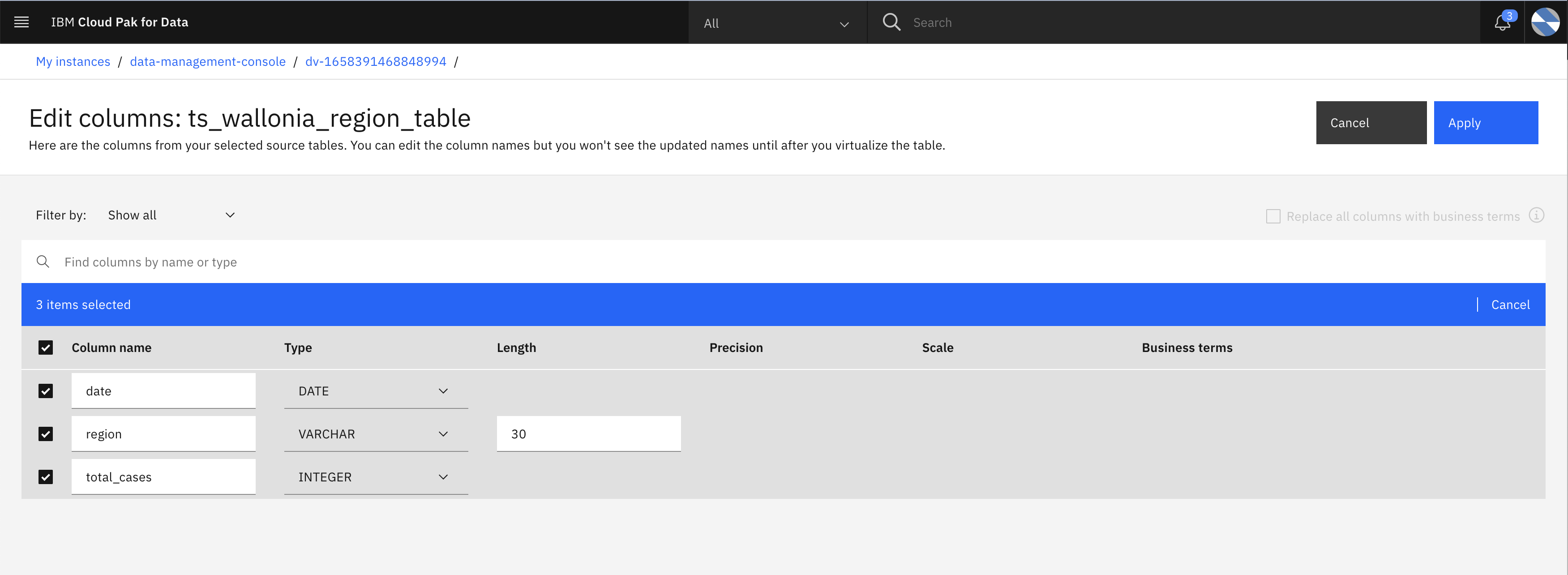Toggle the total_cases column checkbox
Screen dimensions: 1568x575
click(x=46, y=477)
